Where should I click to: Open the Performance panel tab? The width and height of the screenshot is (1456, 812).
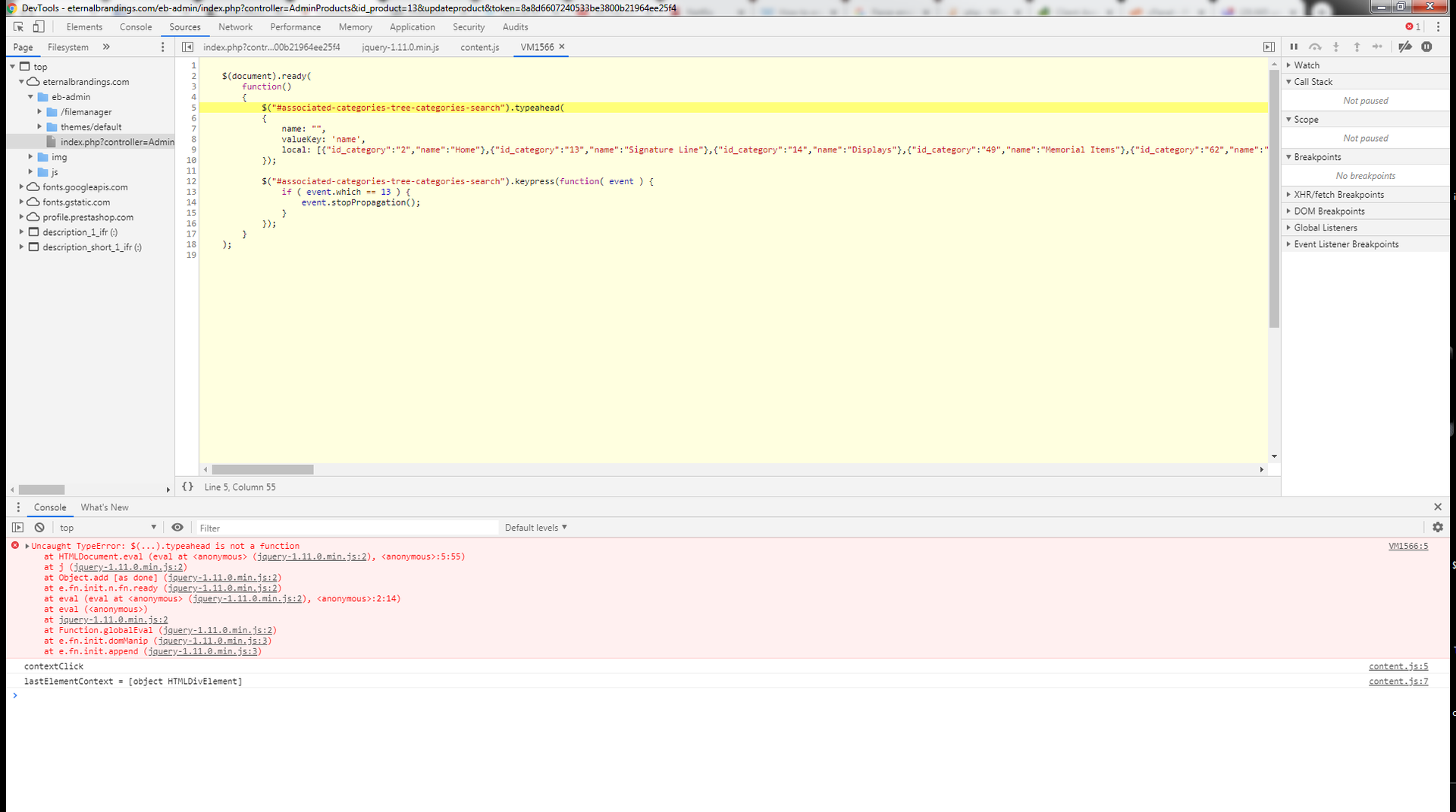[x=295, y=27]
